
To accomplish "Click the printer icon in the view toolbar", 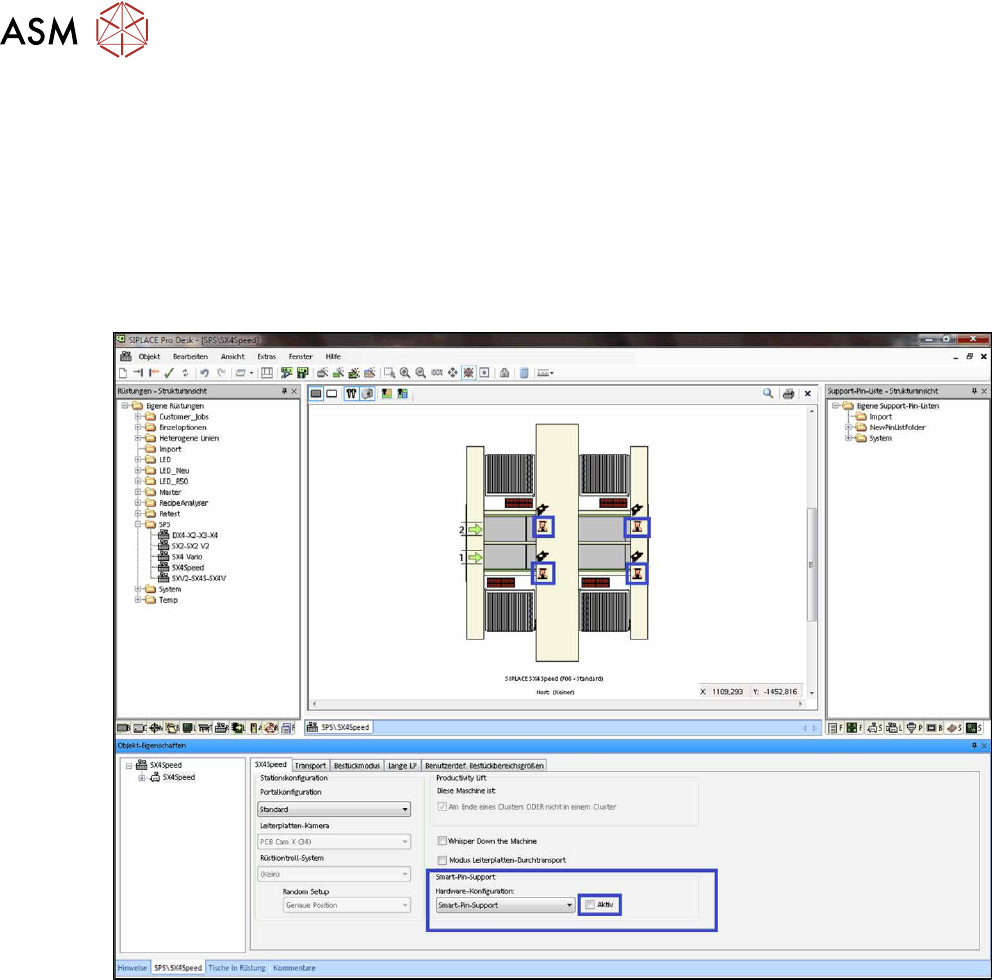I will pos(788,394).
